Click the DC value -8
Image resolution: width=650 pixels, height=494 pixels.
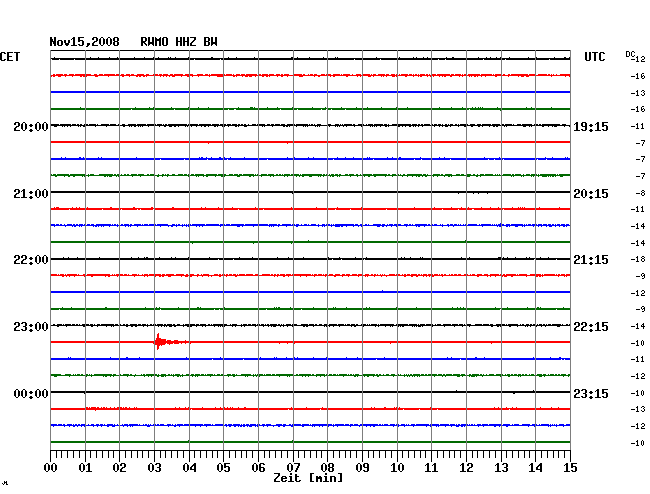640,193
